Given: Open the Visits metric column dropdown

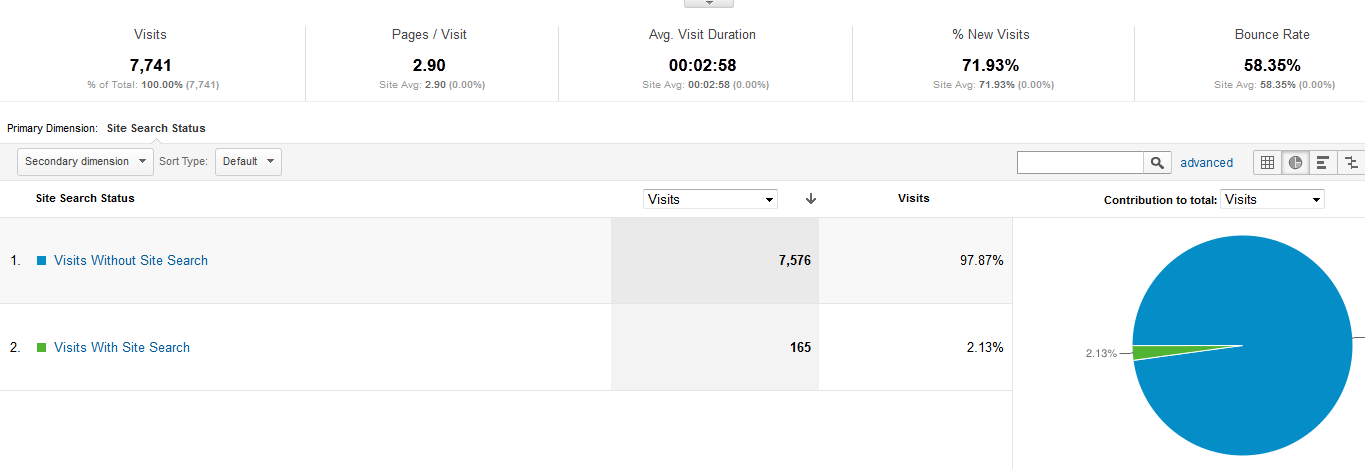Looking at the screenshot, I should tap(710, 199).
